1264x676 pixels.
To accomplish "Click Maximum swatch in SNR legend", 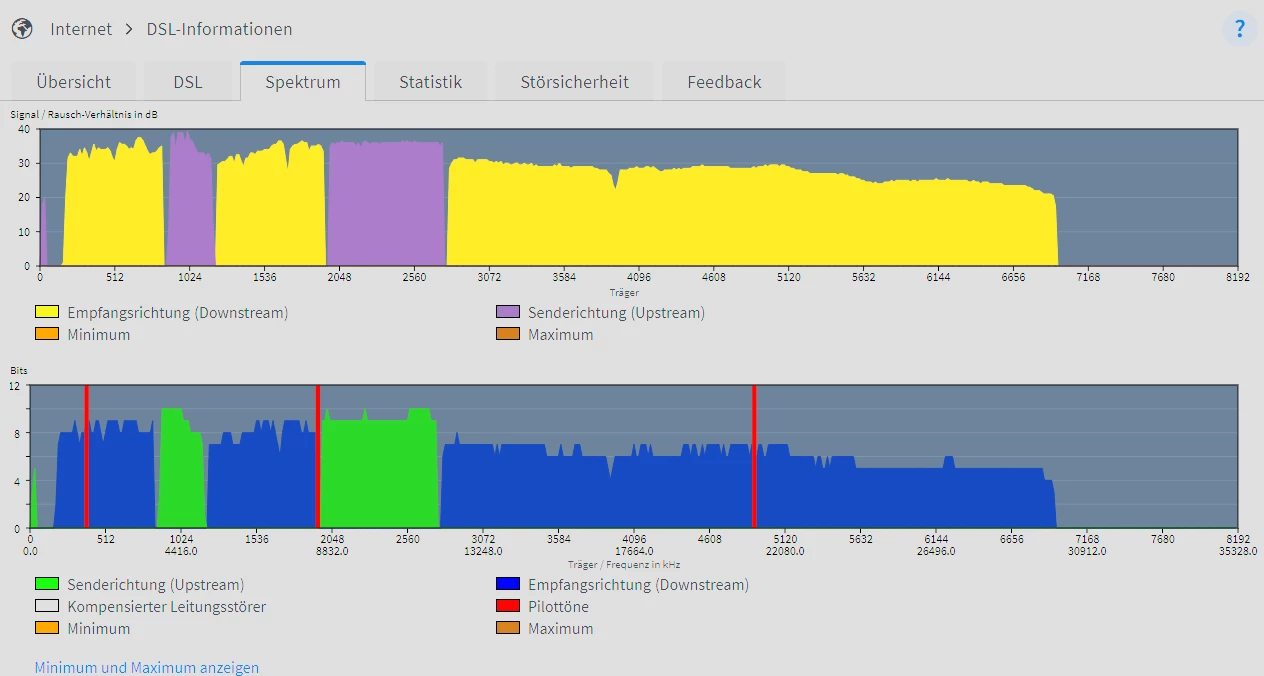I will tap(508, 334).
